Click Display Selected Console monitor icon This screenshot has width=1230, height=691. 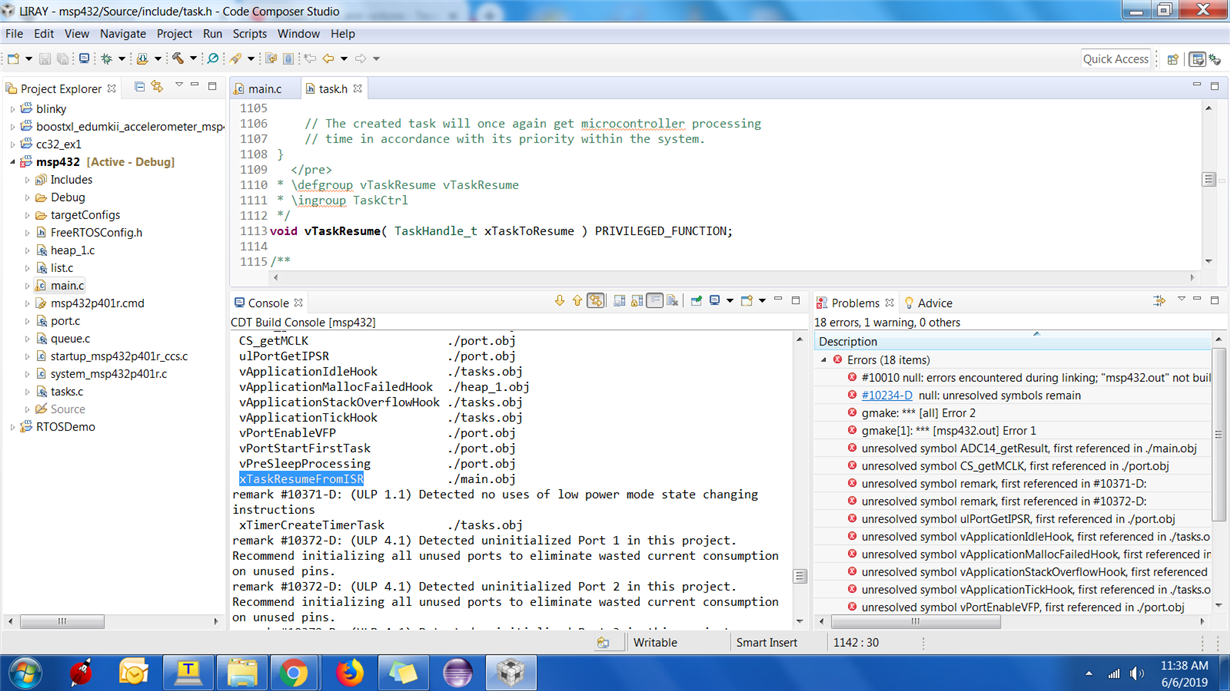715,301
